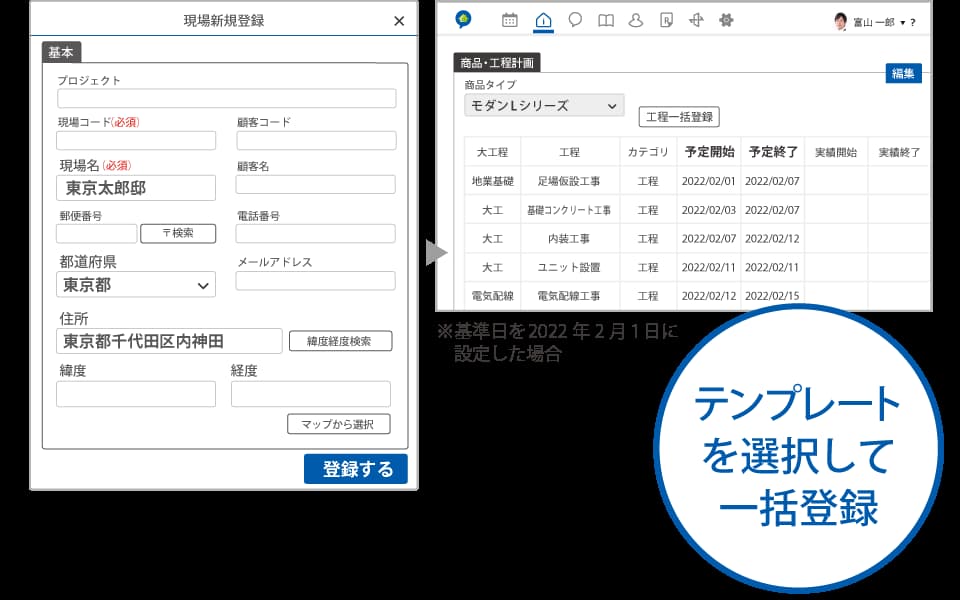Click the 実績開始 column header
This screenshot has width=960, height=600.
(836, 152)
